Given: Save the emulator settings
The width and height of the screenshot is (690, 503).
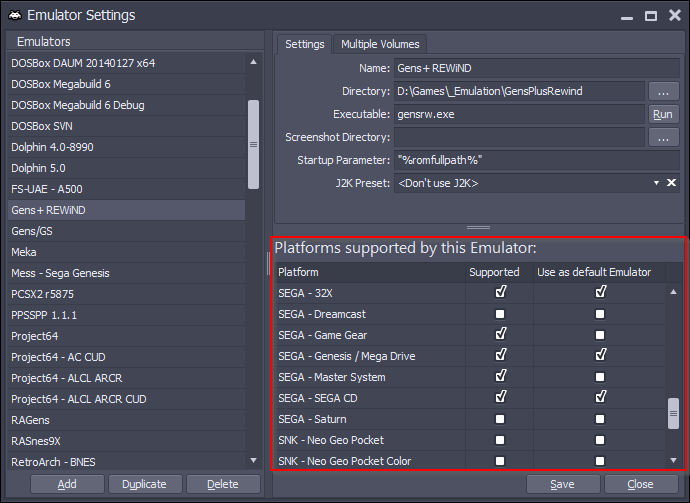Looking at the screenshot, I should coord(563,484).
